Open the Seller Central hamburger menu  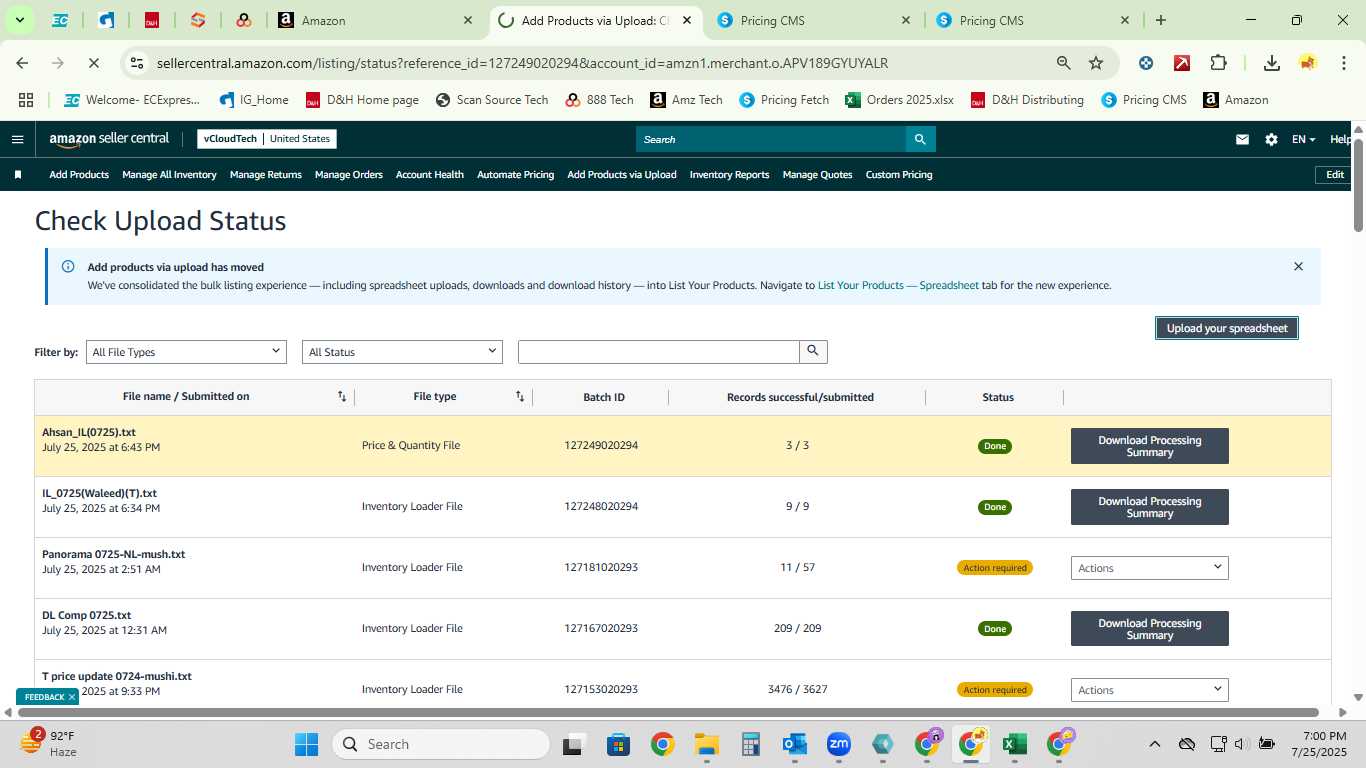tap(17, 139)
